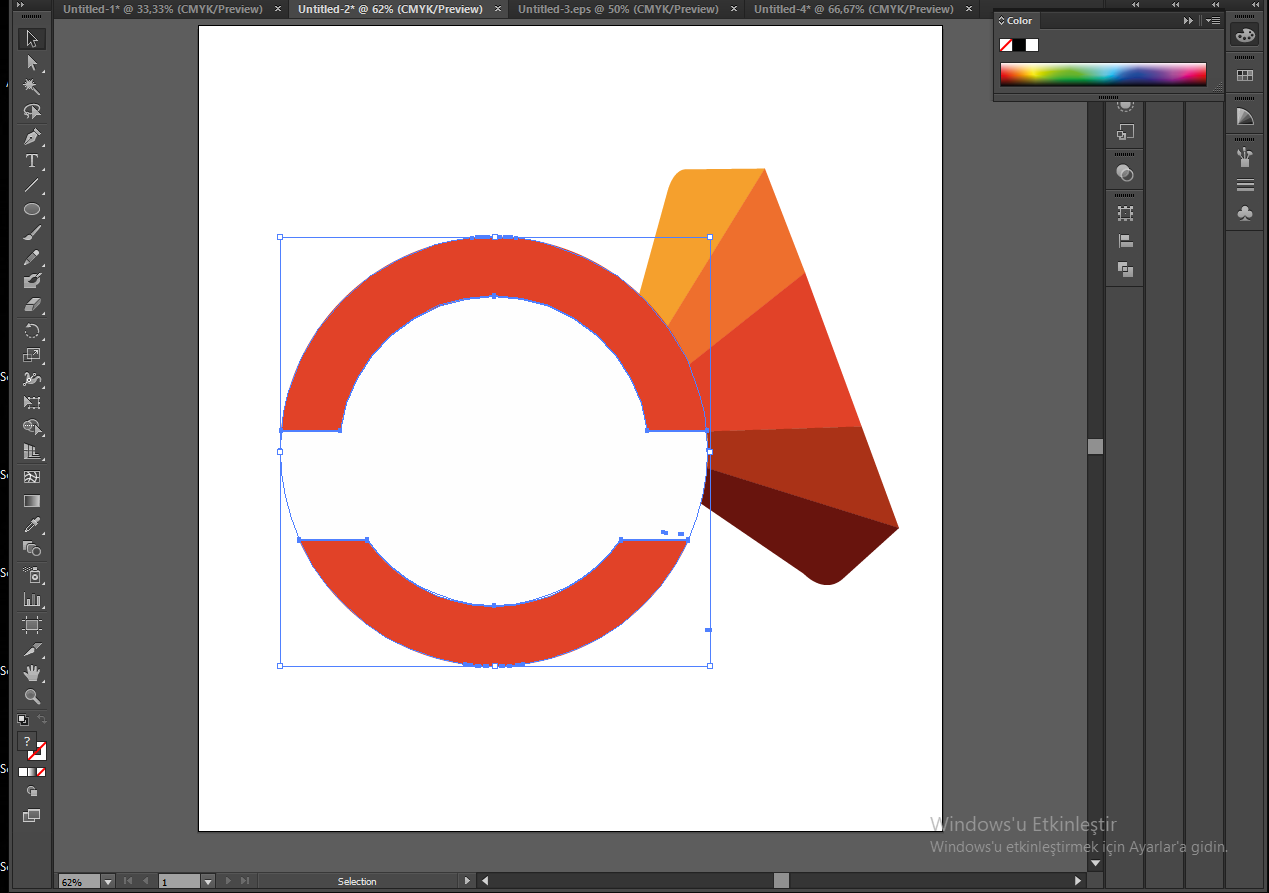Select the Pencil tool
The width and height of the screenshot is (1269, 893).
point(32,258)
